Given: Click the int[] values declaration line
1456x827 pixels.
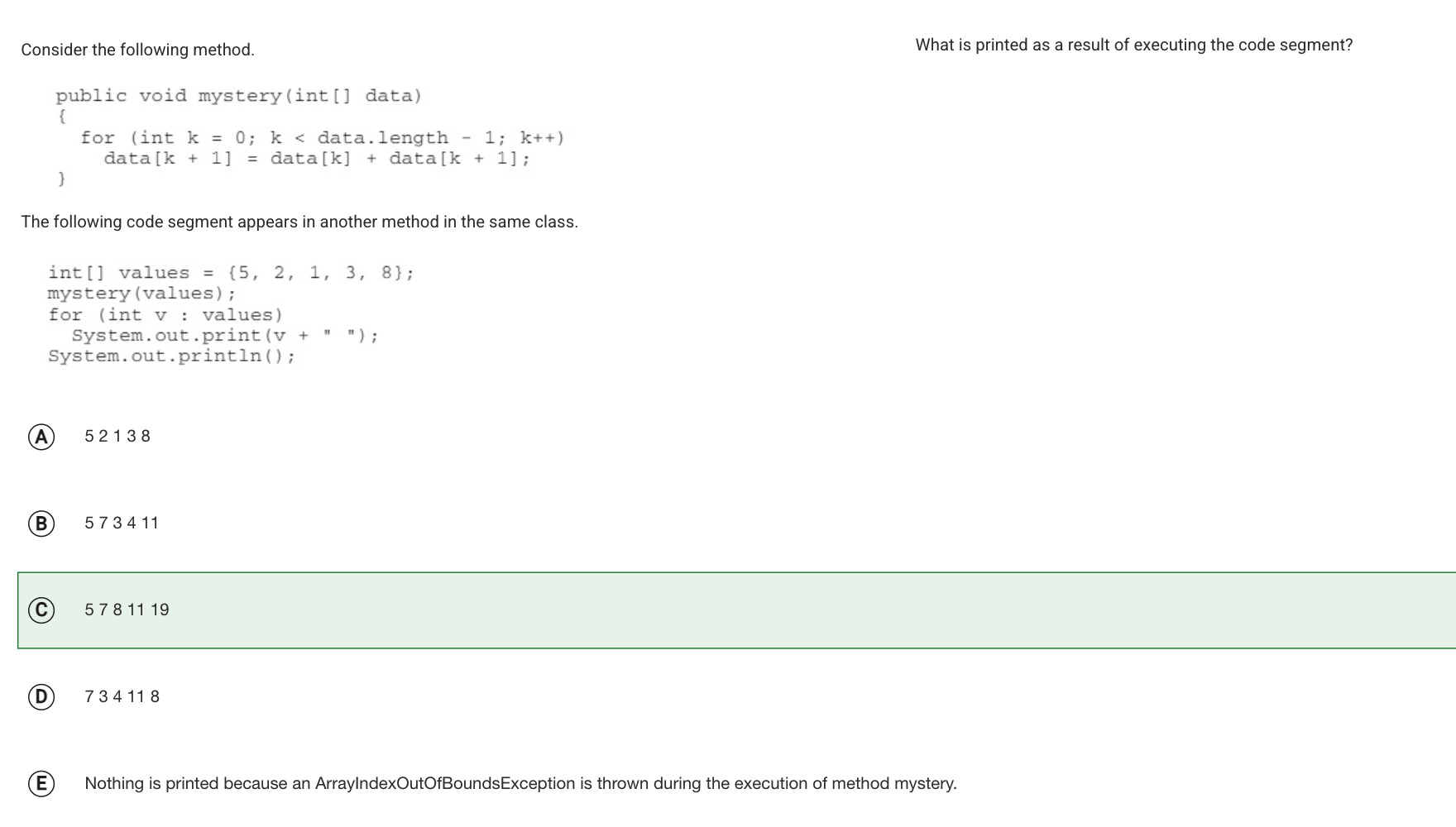Looking at the screenshot, I should [231, 273].
